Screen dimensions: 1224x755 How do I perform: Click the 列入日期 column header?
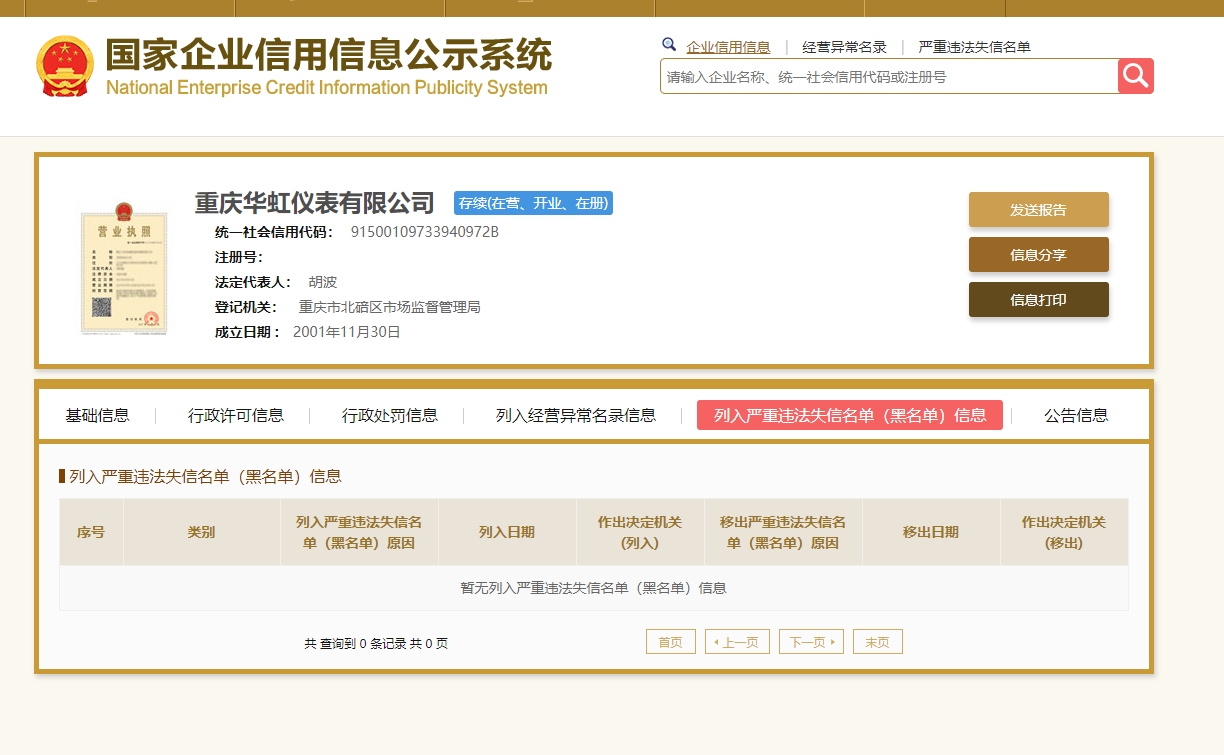point(507,532)
